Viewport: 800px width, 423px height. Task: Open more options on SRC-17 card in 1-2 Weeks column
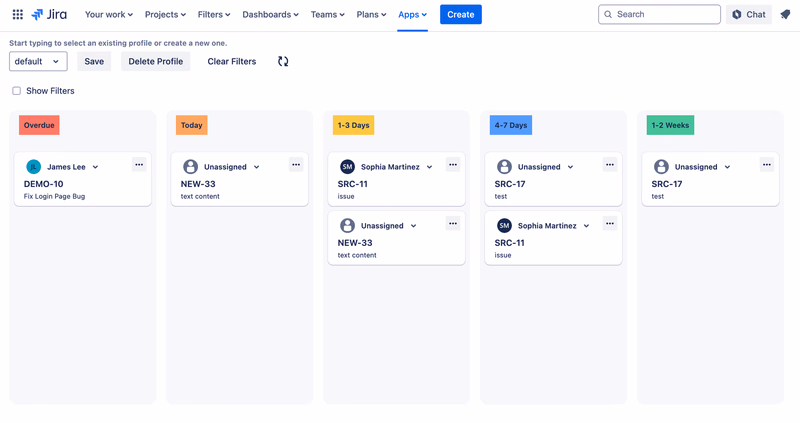tap(767, 164)
